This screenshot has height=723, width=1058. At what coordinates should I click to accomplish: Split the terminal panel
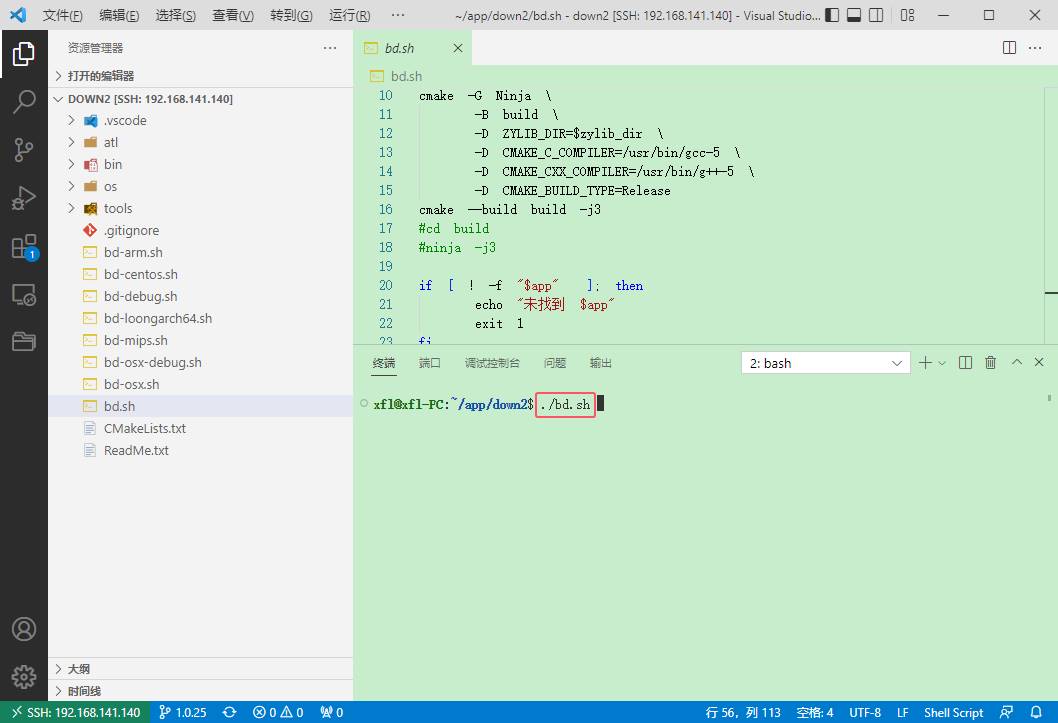966,363
